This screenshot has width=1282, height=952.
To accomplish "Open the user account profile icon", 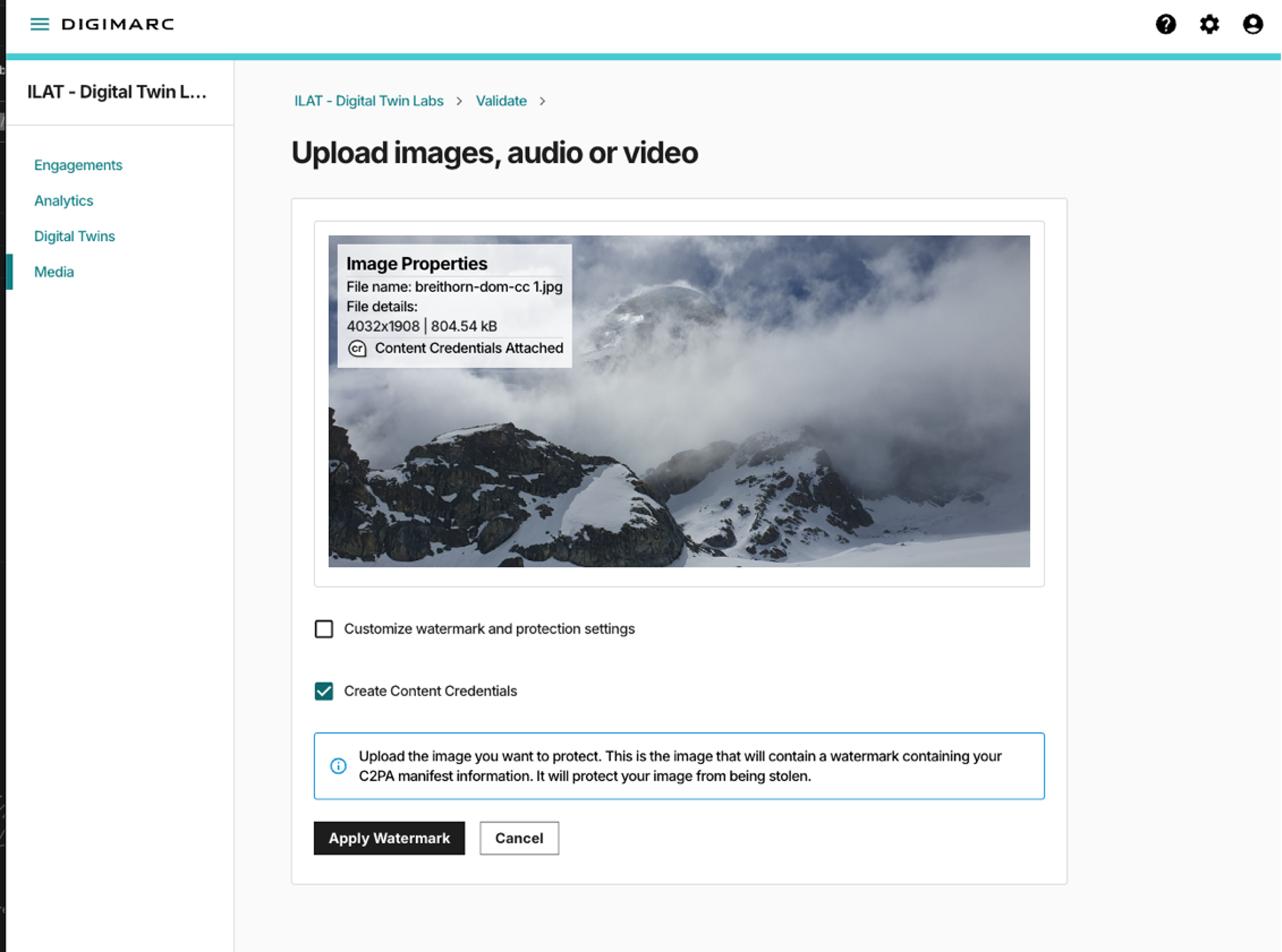I will tap(1252, 25).
